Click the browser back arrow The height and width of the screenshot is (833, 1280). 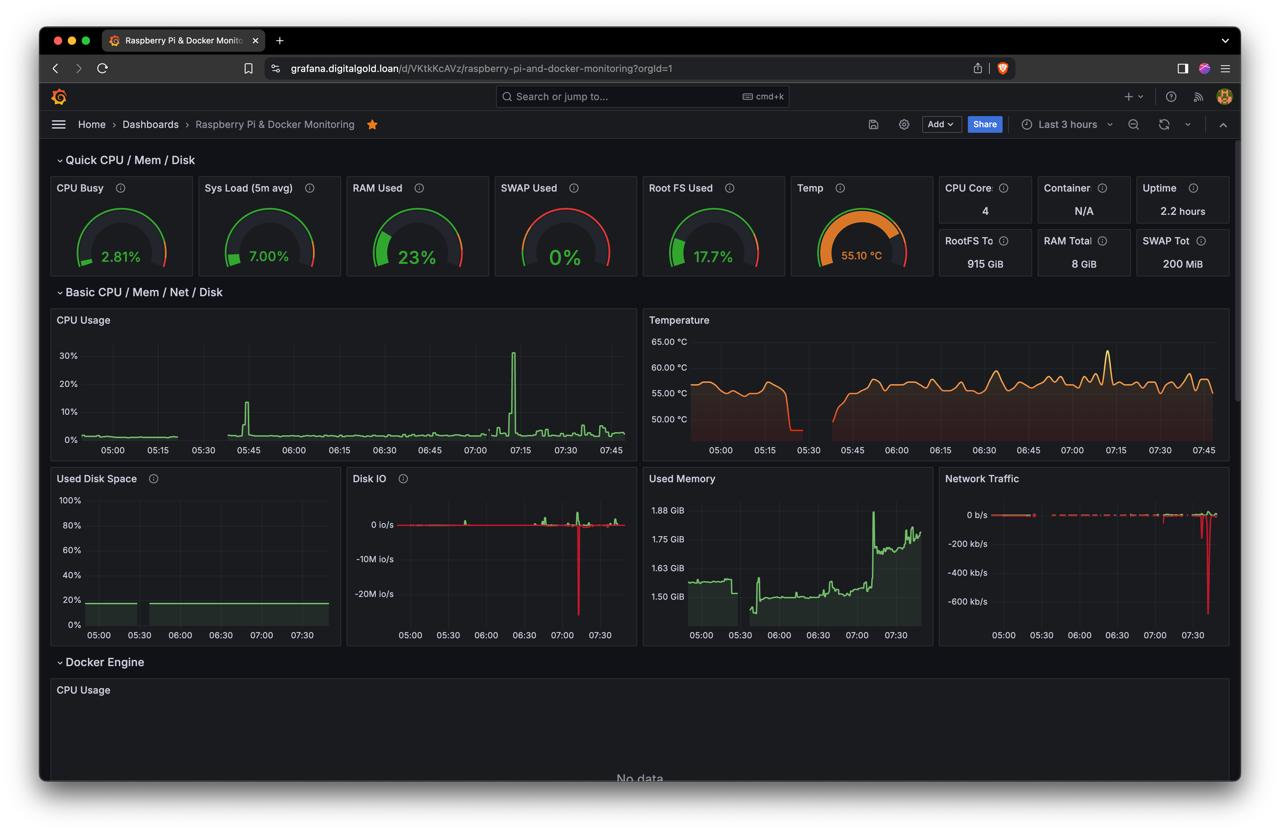56,68
